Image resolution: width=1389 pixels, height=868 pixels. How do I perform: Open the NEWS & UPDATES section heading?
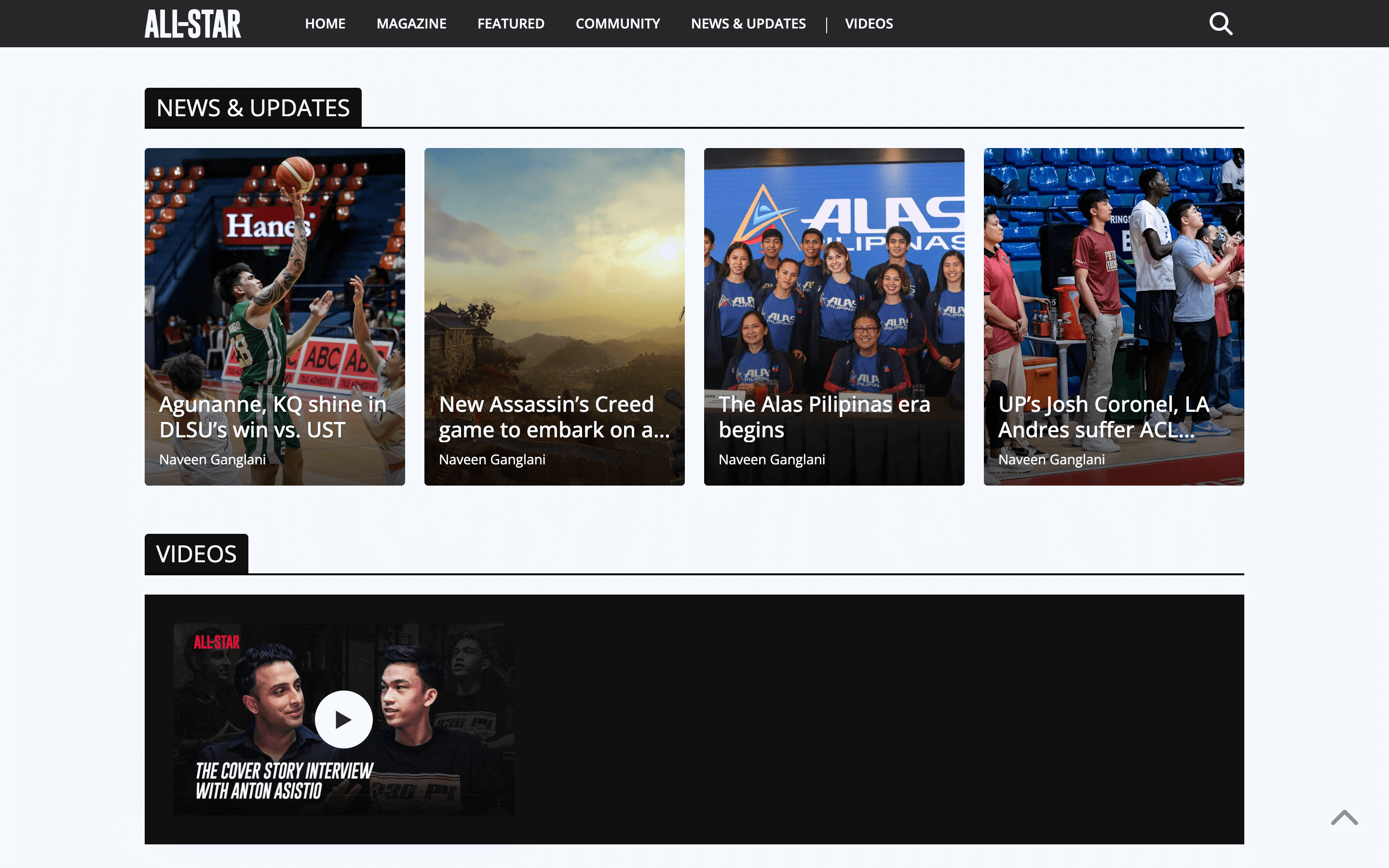click(x=253, y=108)
